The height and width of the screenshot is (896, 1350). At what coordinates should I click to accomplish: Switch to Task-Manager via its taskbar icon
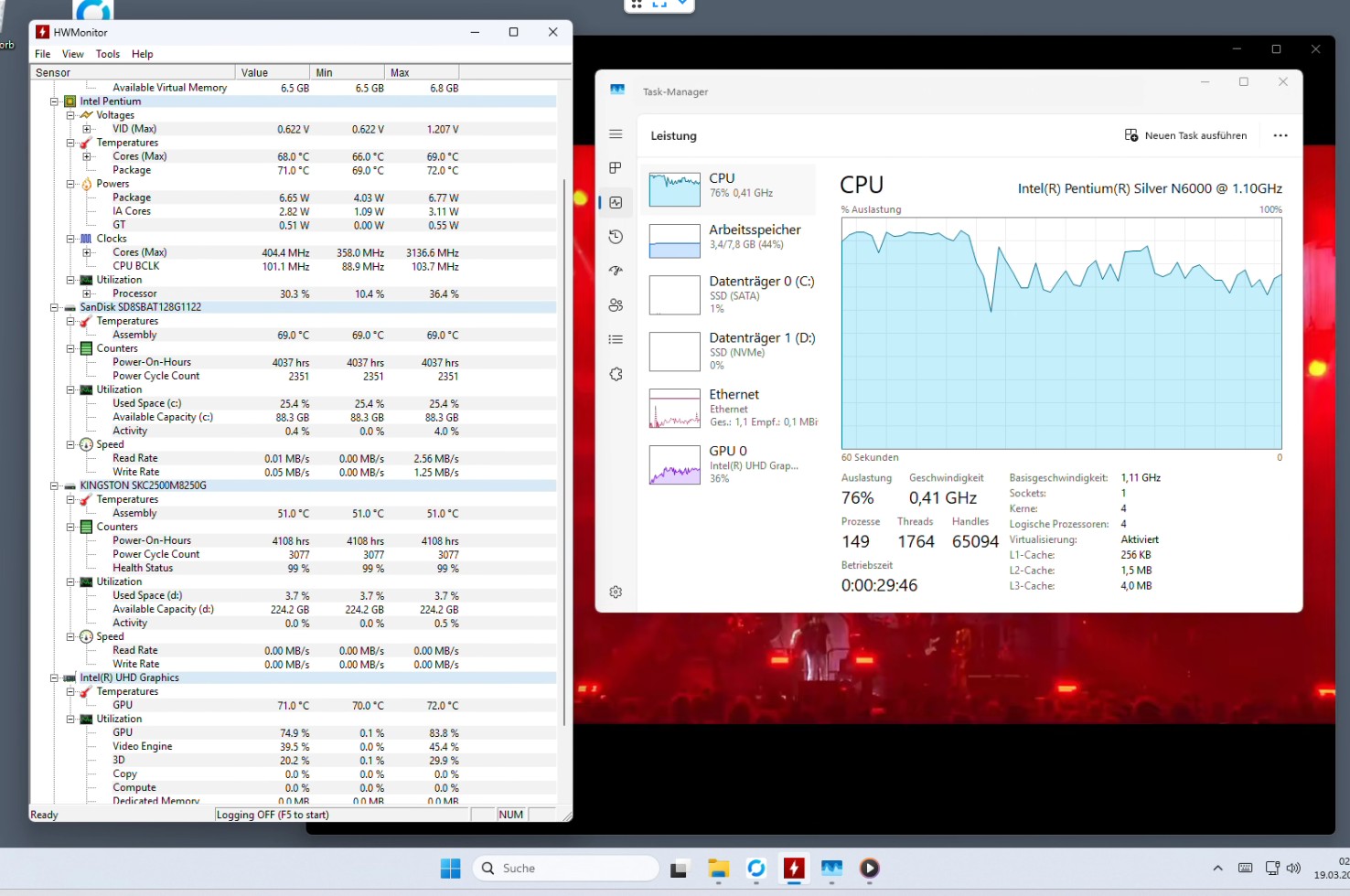pyautogui.click(x=831, y=869)
